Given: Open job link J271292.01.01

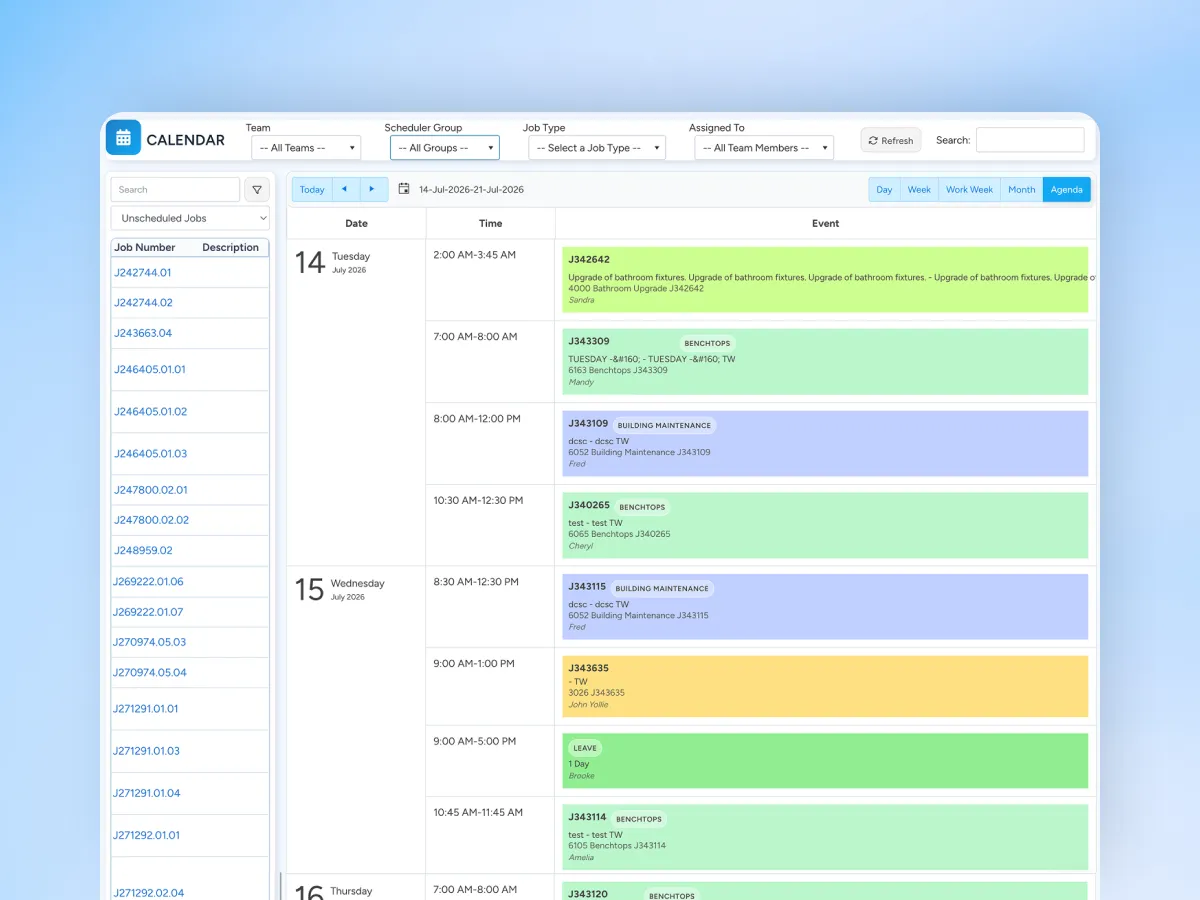Looking at the screenshot, I should 147,834.
